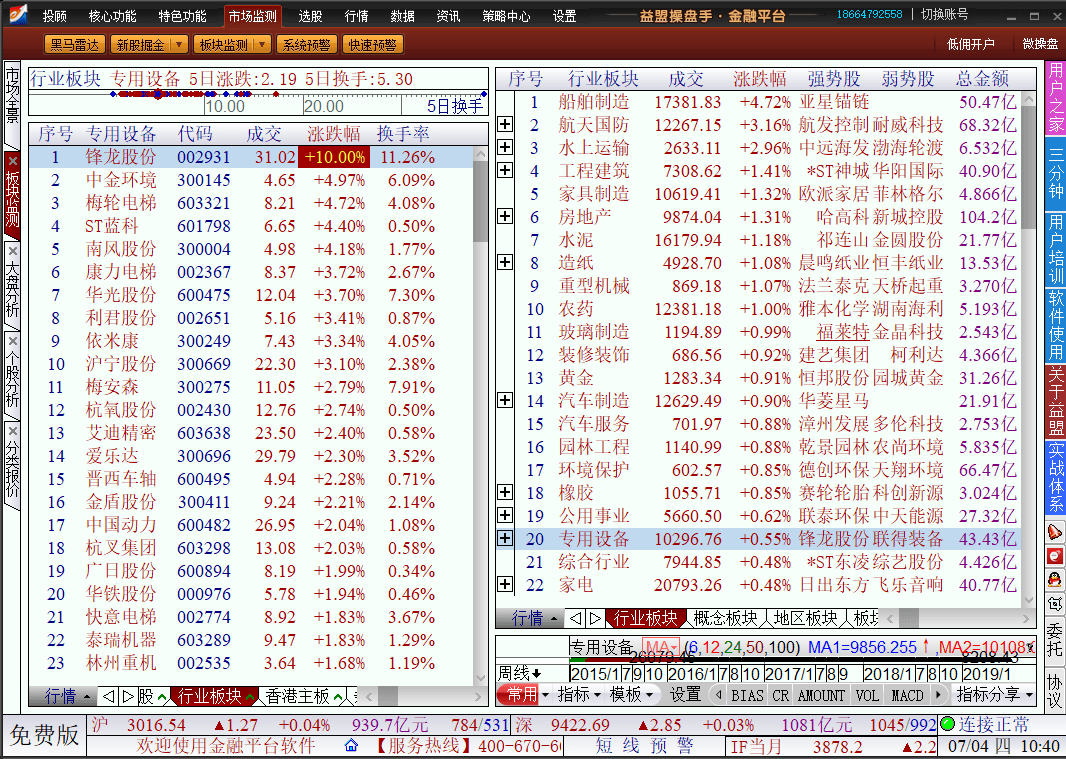Expand the 房地产 sector plus box
Image resolution: width=1066 pixels, height=759 pixels.
click(x=505, y=216)
